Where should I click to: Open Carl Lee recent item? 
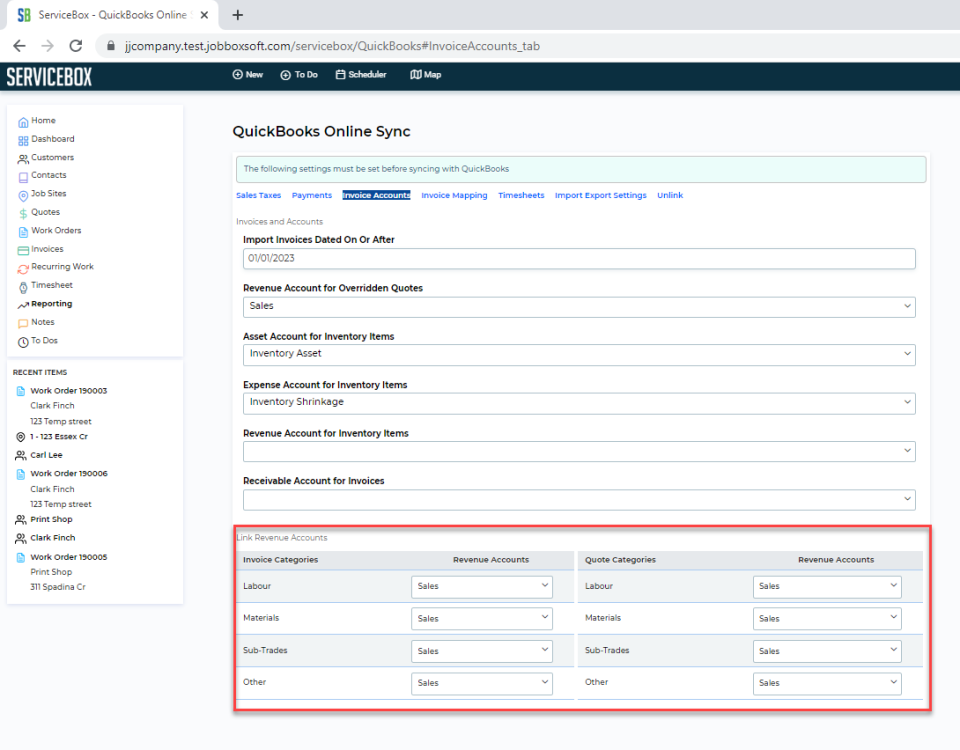click(x=47, y=456)
